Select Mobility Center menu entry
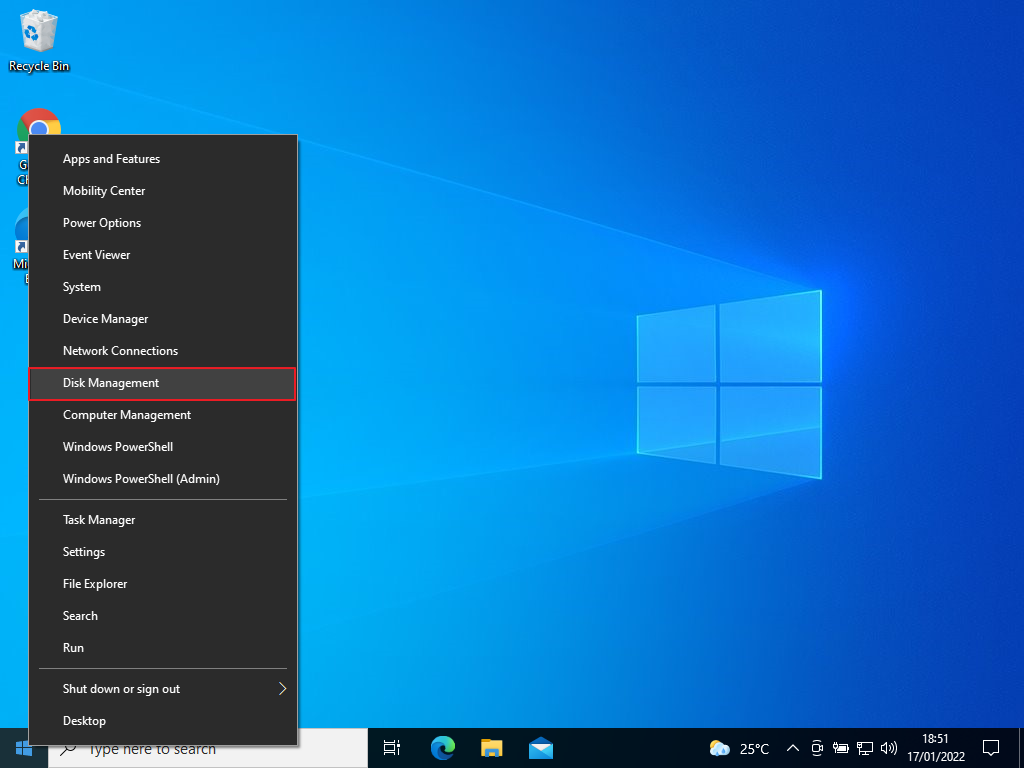This screenshot has width=1024, height=768. coord(163,191)
